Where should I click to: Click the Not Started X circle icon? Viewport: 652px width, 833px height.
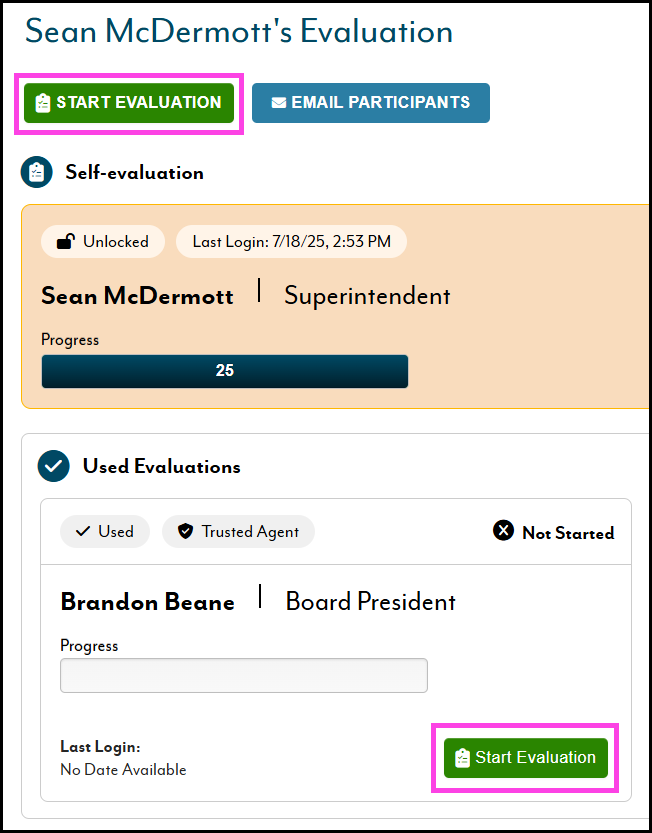coord(504,531)
